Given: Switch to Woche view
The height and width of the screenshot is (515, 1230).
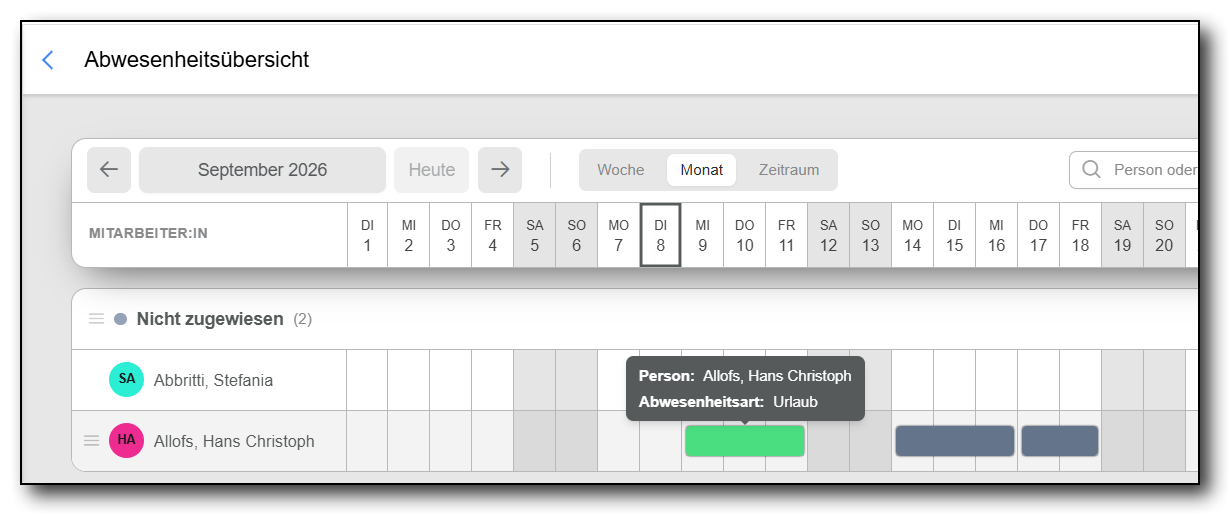Looking at the screenshot, I should click(x=621, y=170).
